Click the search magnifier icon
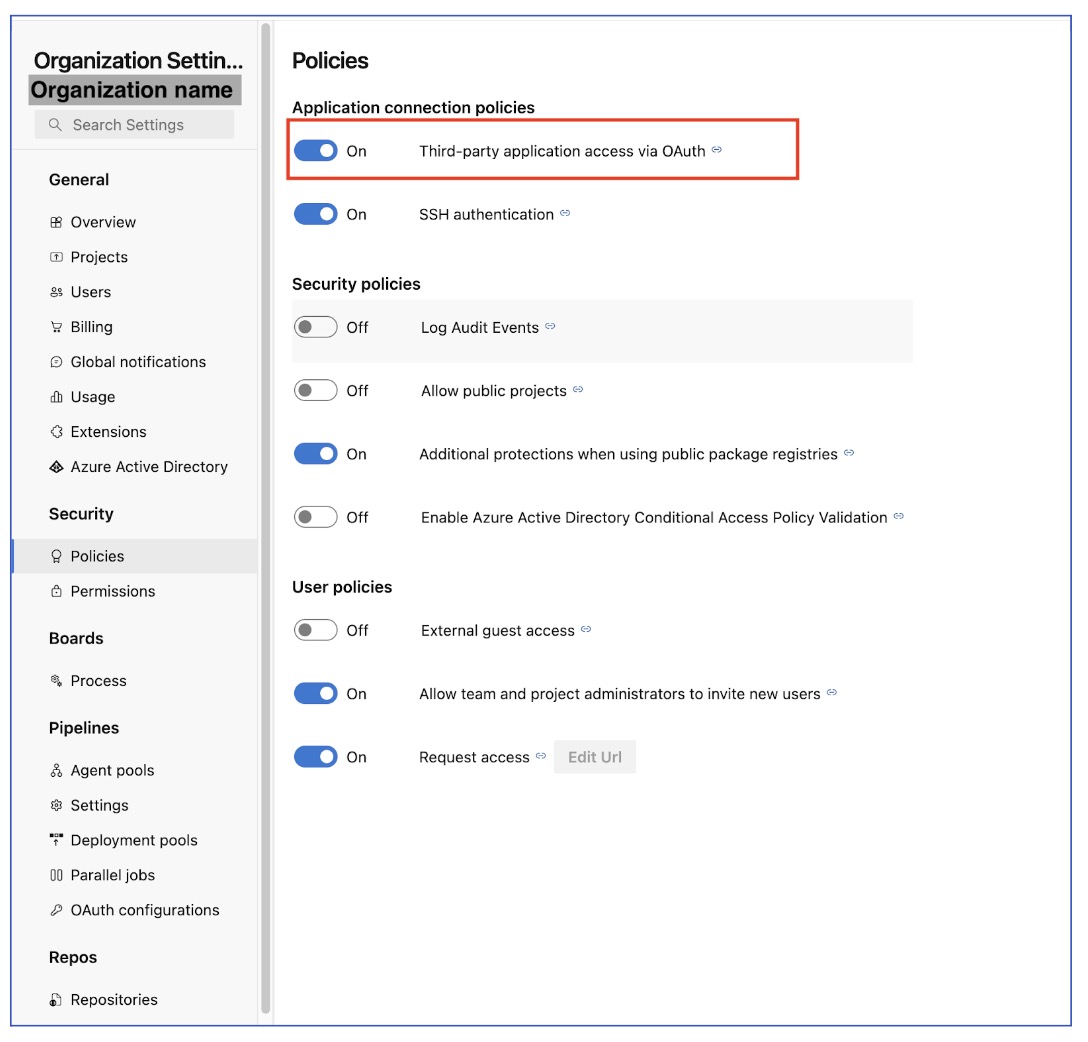The image size is (1088, 1042). [x=55, y=125]
